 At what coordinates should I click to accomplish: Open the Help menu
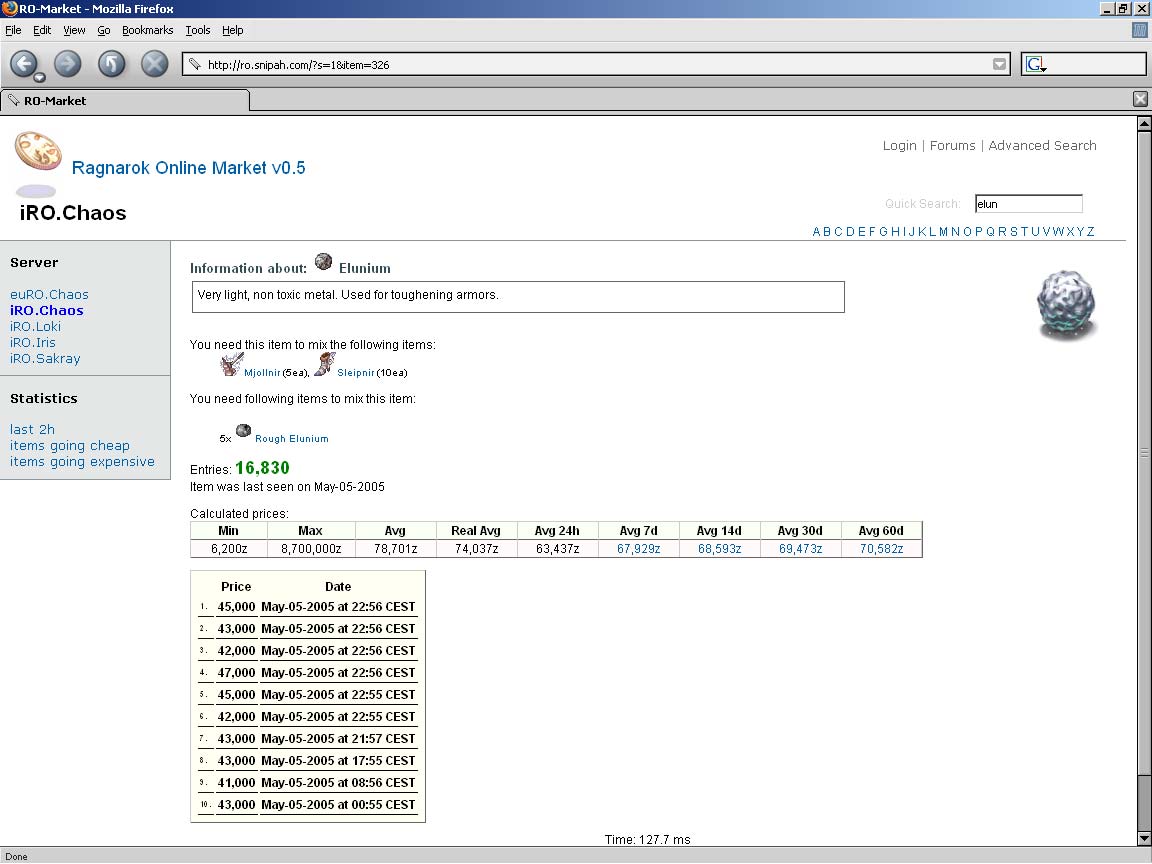coord(233,30)
